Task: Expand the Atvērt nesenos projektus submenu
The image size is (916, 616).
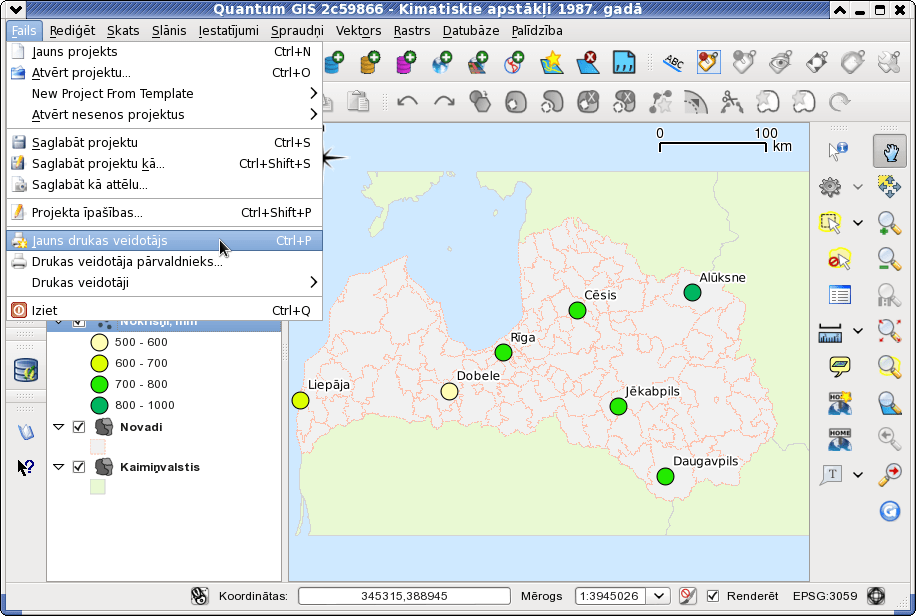Action: (164, 115)
